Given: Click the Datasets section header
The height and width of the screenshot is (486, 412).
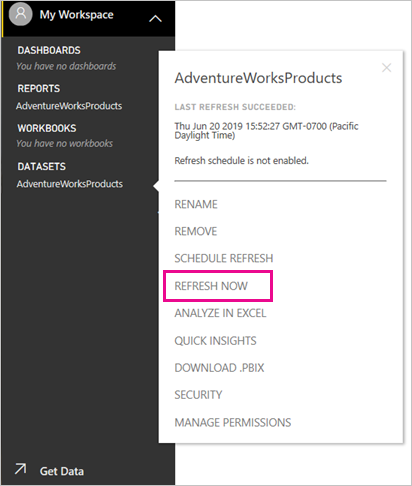Looking at the screenshot, I should [42, 167].
